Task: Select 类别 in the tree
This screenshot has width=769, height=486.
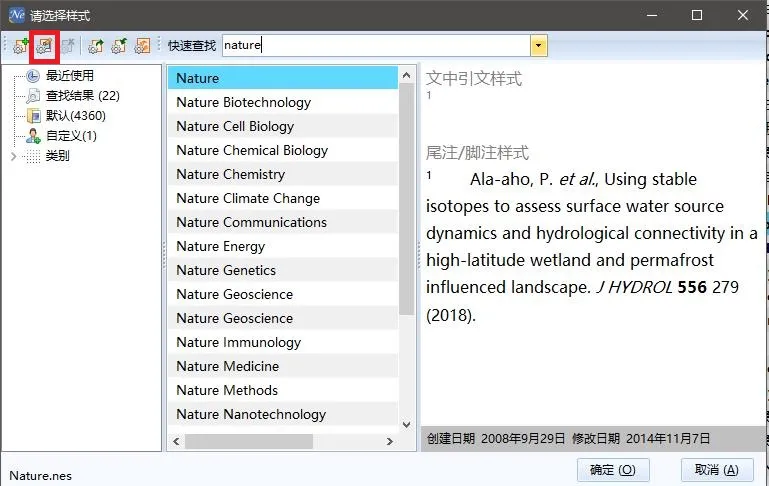Action: click(57, 156)
